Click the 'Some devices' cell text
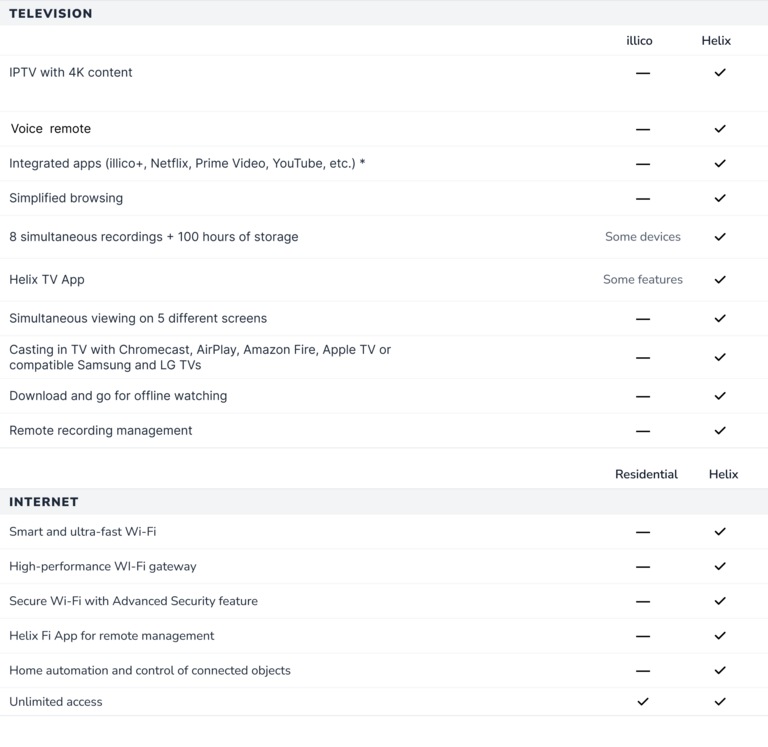768x747 pixels. point(643,237)
